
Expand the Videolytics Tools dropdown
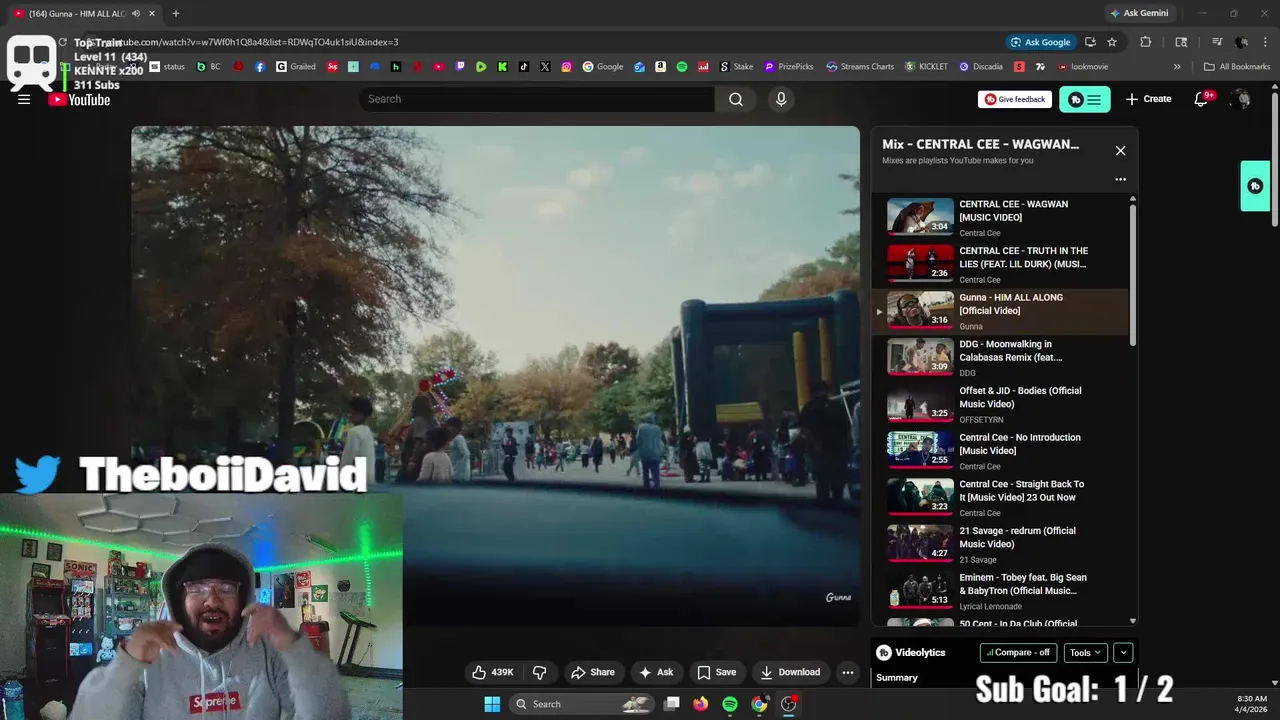click(1085, 653)
